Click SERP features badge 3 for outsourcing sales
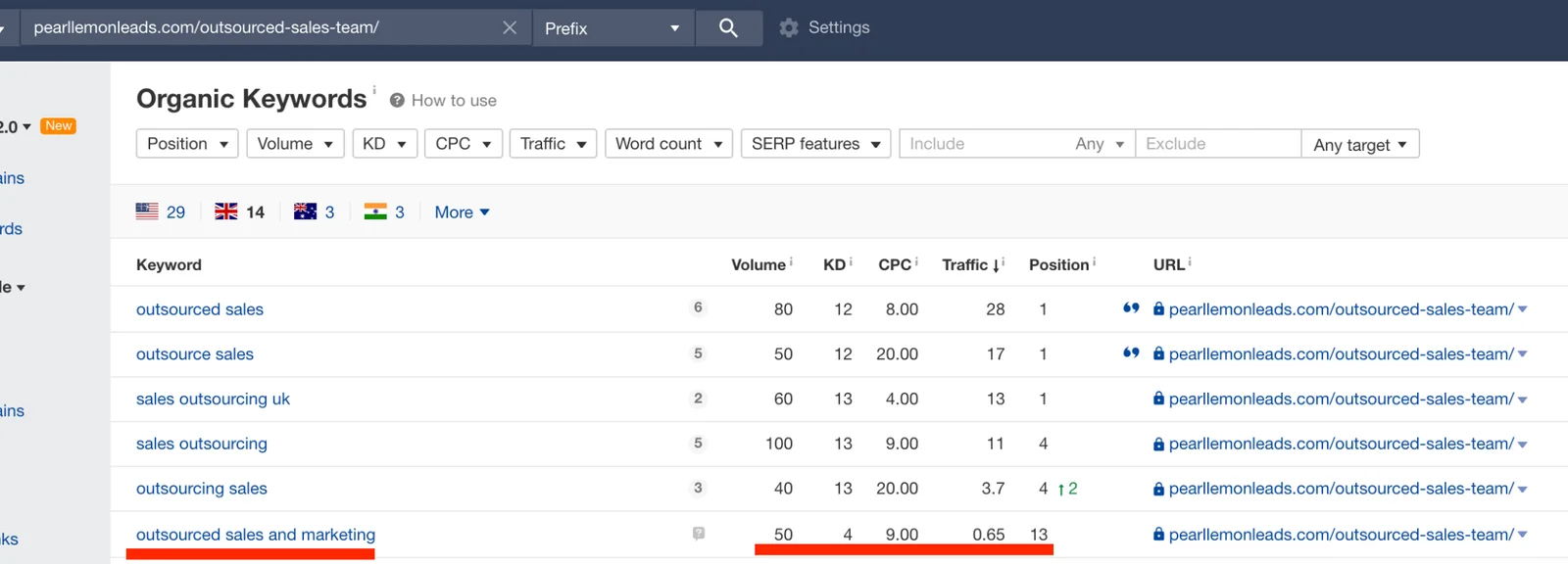 [698, 488]
